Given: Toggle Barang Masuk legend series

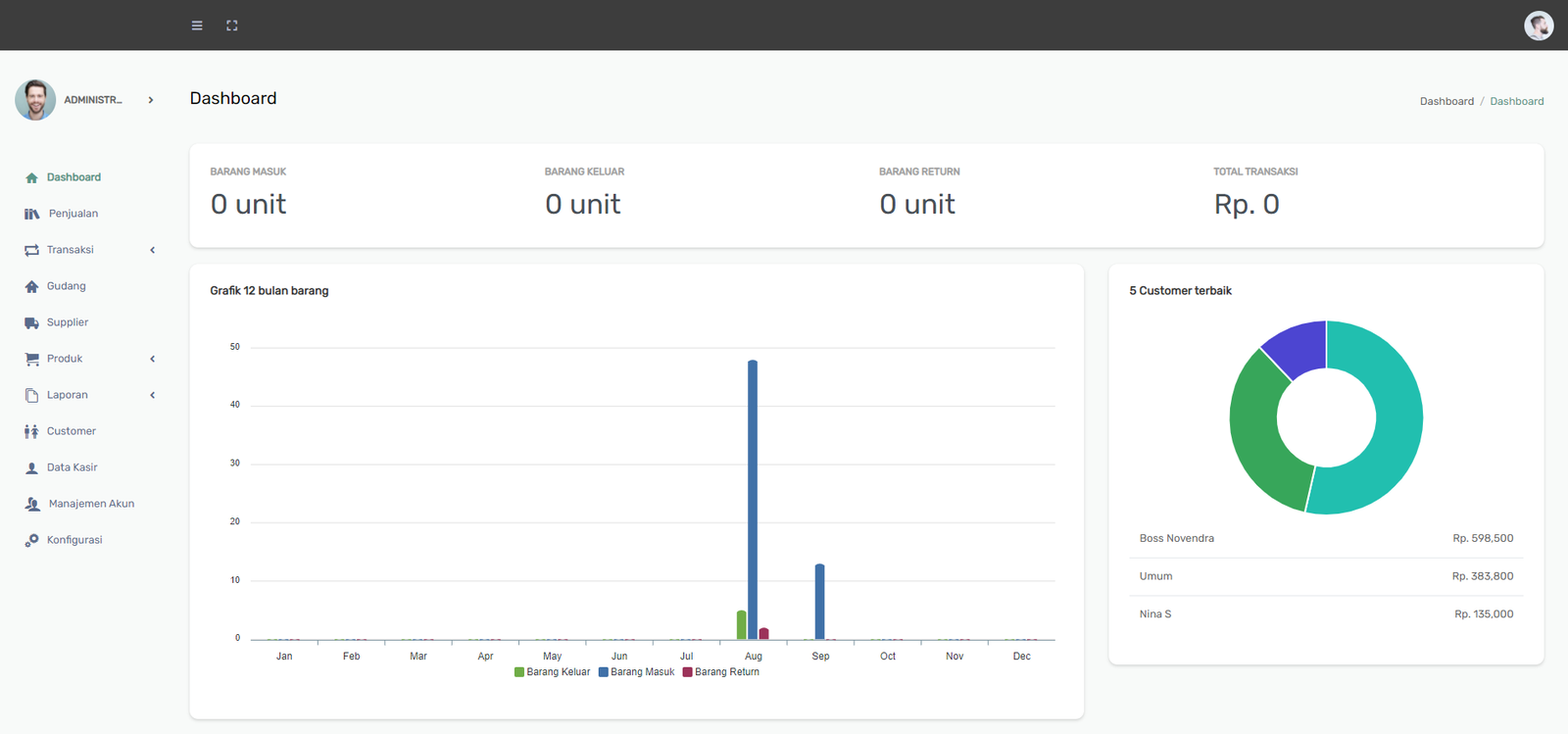Looking at the screenshot, I should tap(636, 672).
